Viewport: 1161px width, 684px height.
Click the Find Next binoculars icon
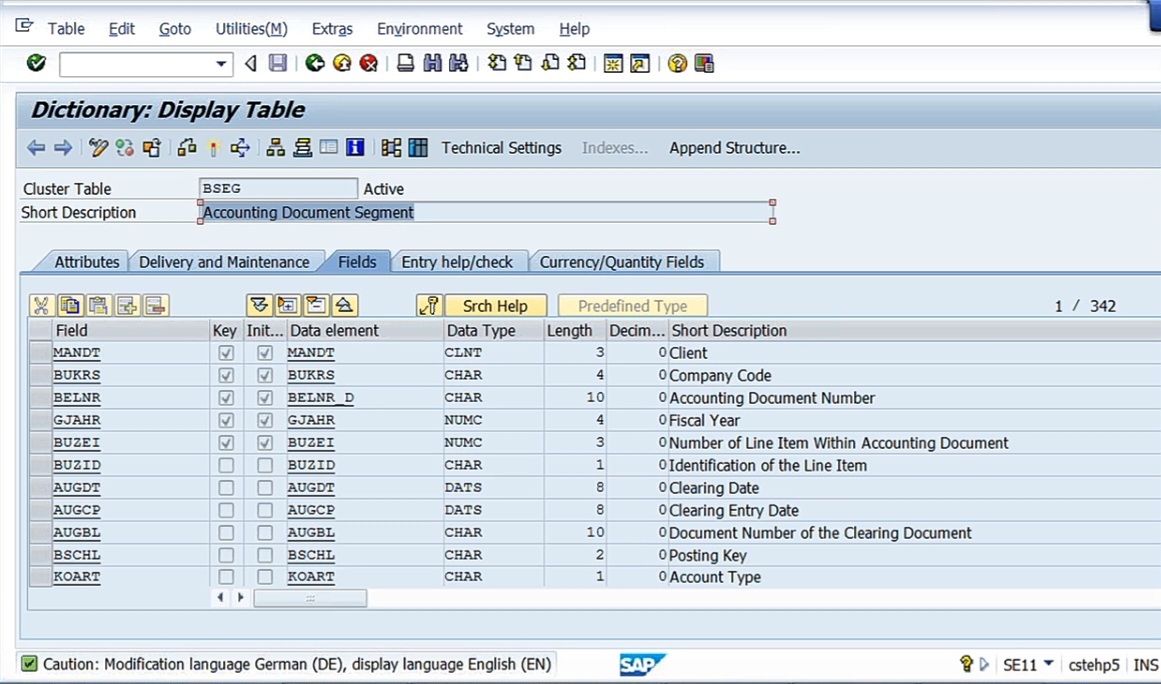click(x=458, y=63)
